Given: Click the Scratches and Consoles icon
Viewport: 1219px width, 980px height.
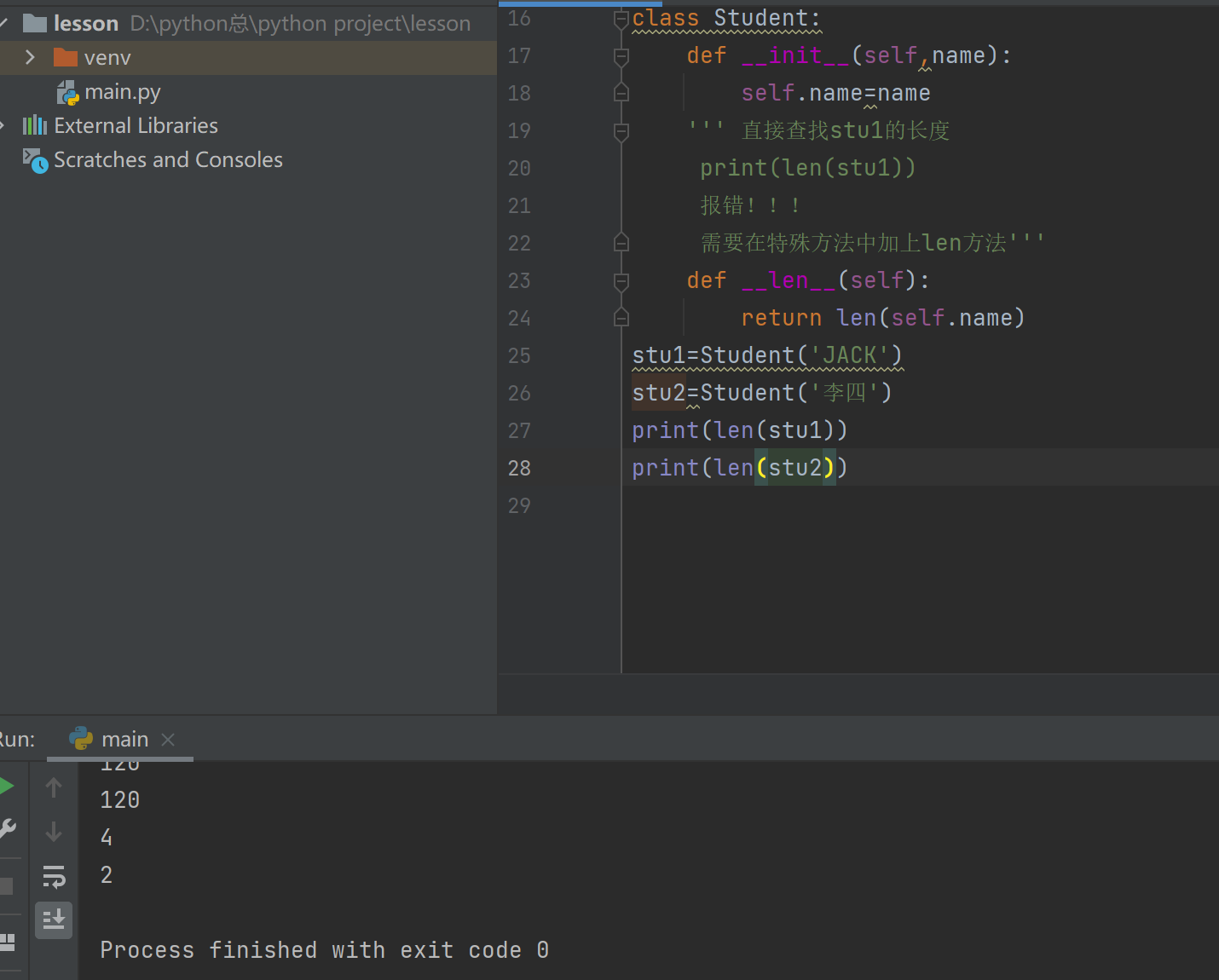Looking at the screenshot, I should tap(35, 160).
